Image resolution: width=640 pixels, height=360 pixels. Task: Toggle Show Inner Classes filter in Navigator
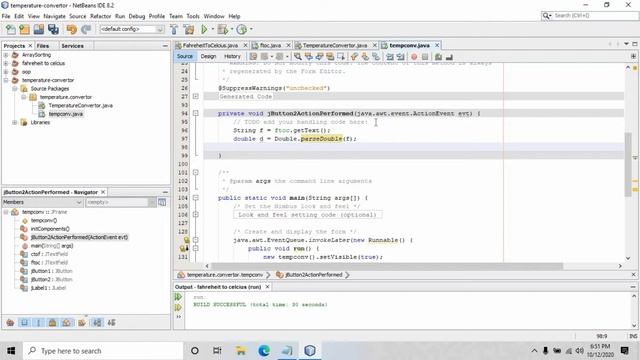[67, 323]
